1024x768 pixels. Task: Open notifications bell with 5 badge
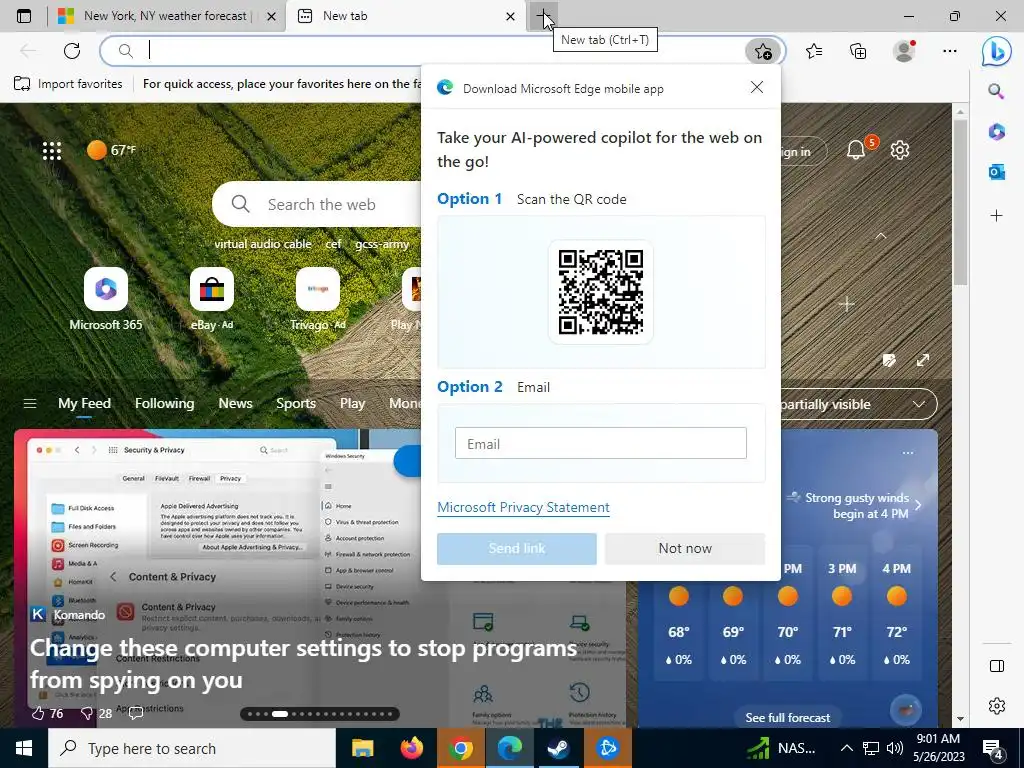856,150
